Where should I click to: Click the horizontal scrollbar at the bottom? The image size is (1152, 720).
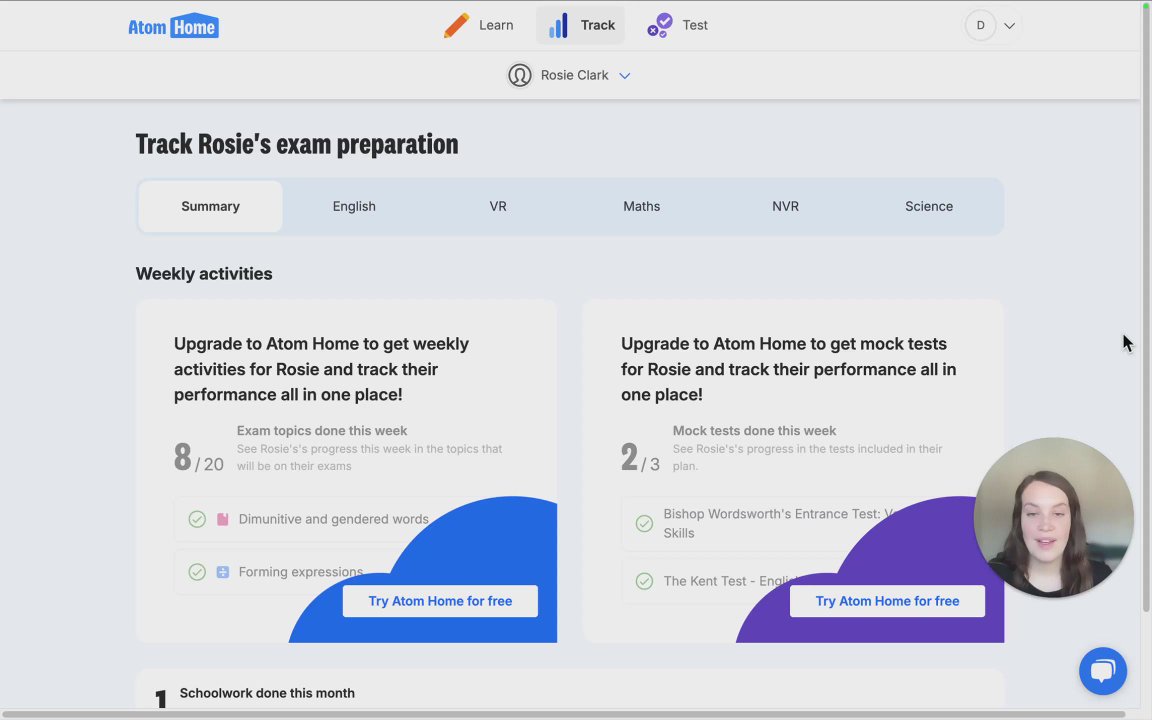point(563,714)
